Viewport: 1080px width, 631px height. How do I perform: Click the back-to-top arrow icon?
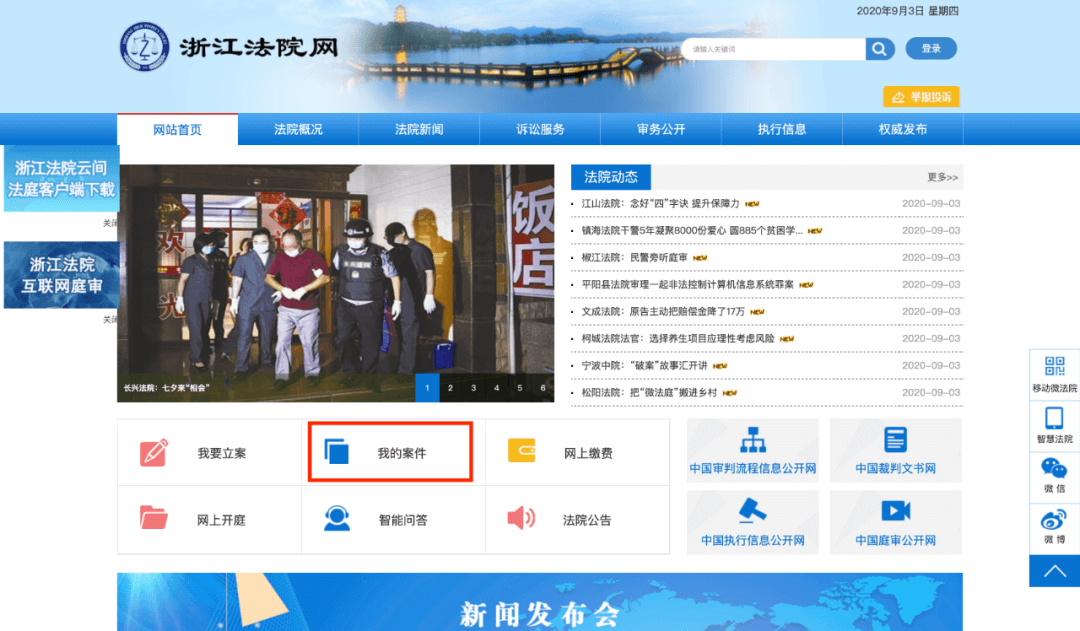1054,570
